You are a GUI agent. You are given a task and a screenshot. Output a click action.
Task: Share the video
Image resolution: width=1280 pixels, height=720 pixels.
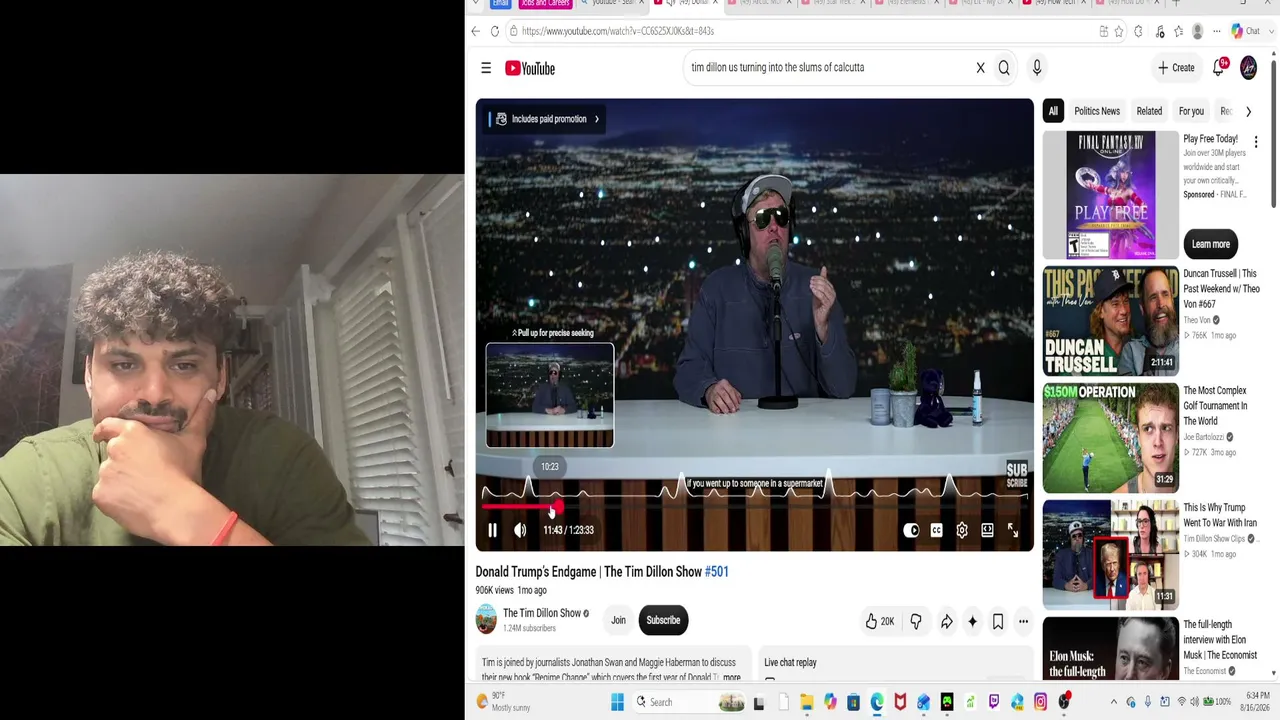click(x=946, y=621)
